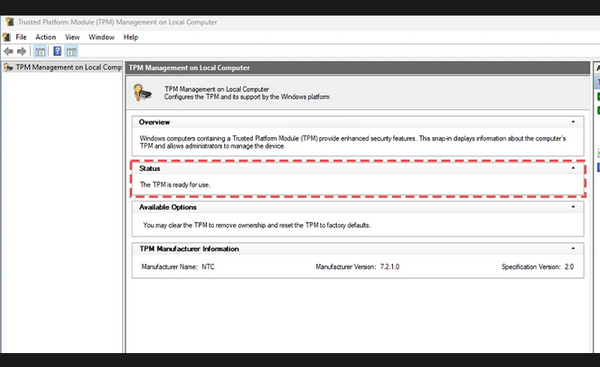Open the Action menu
Screen dimensions: 600x367
[x=46, y=37]
